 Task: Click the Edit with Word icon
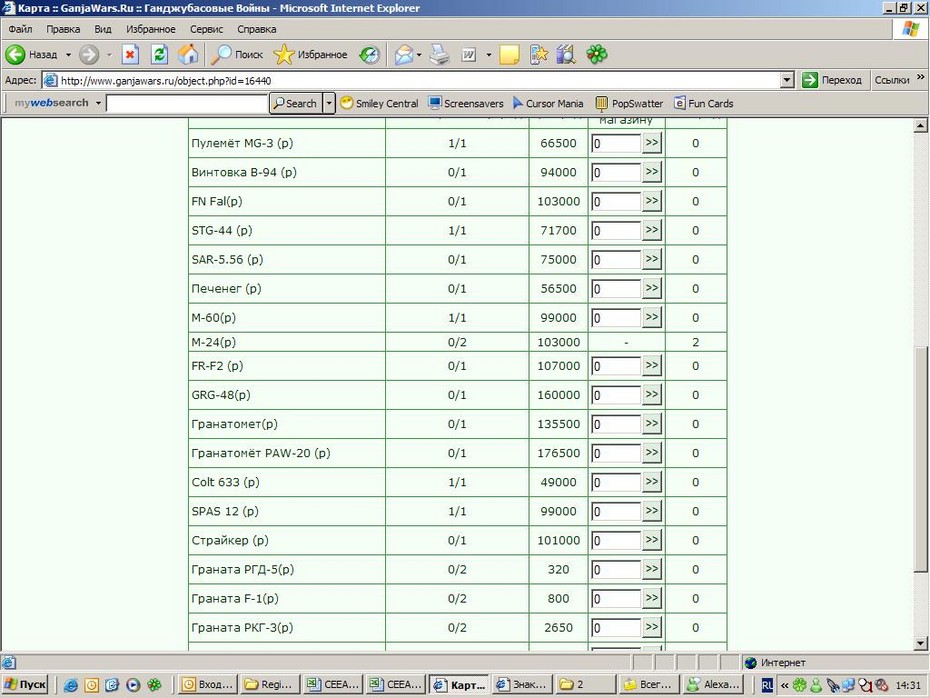tap(469, 55)
